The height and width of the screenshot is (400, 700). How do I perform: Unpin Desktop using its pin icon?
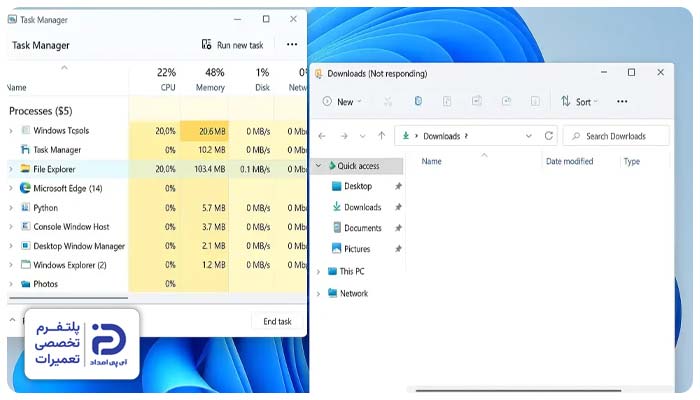pos(398,186)
